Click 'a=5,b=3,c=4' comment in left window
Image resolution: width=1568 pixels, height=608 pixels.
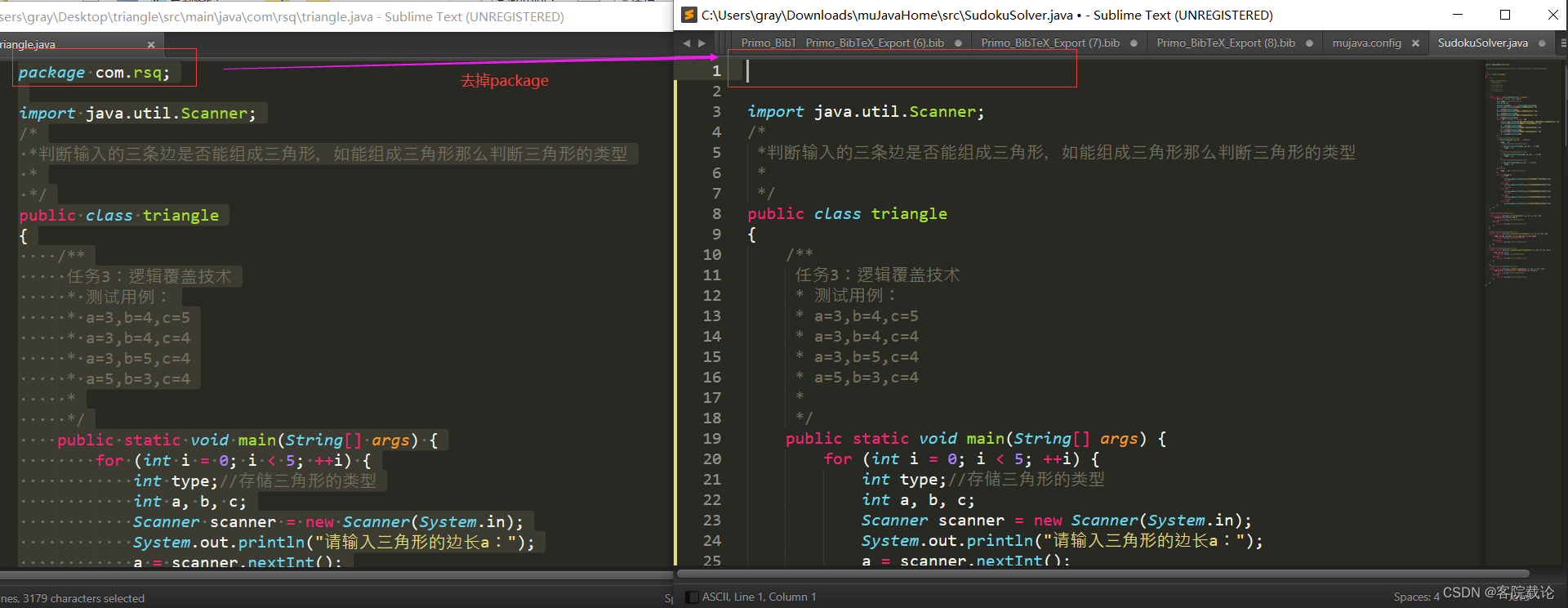[138, 379]
